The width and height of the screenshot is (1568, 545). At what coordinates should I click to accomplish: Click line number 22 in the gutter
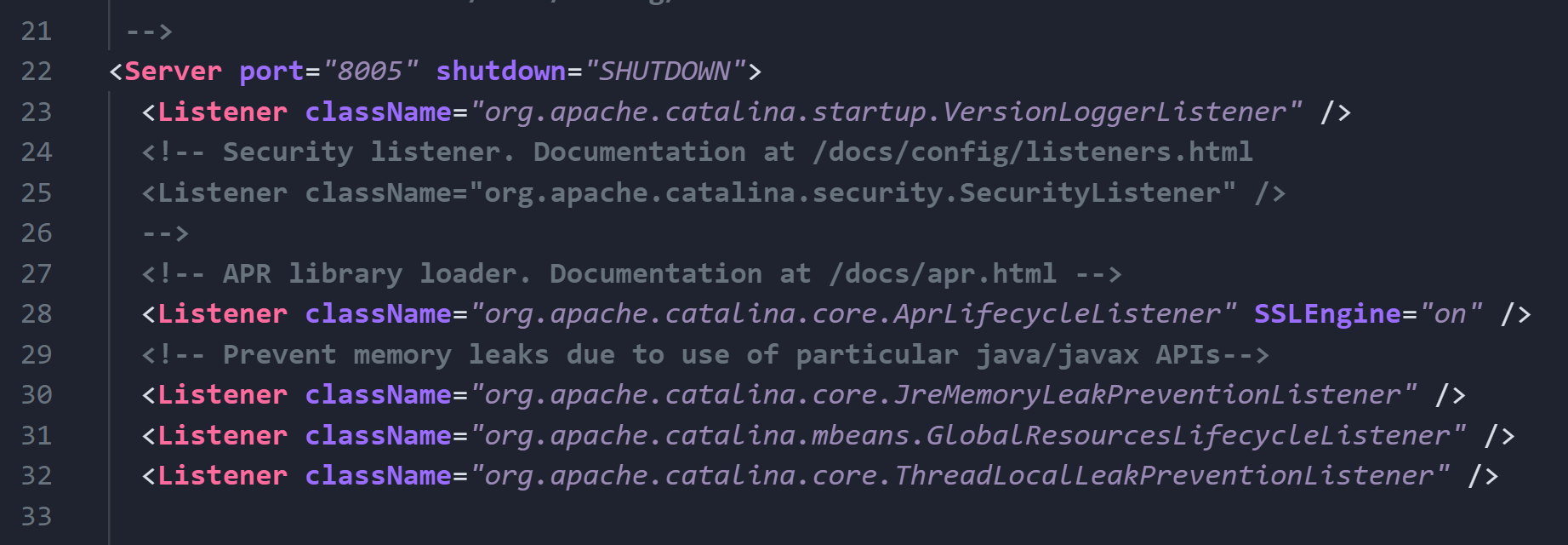(x=37, y=71)
